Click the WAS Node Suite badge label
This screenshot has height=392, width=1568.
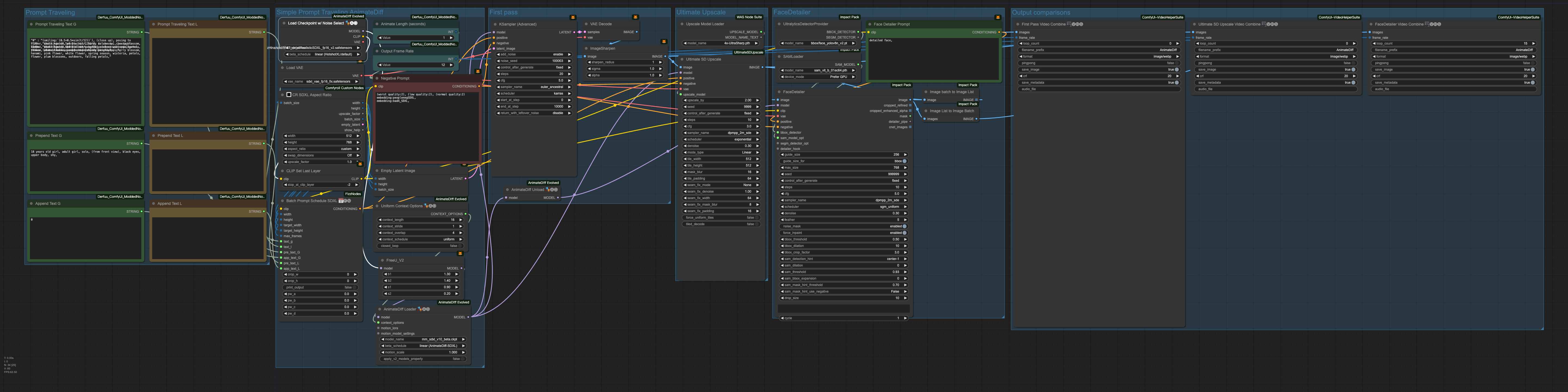point(749,17)
